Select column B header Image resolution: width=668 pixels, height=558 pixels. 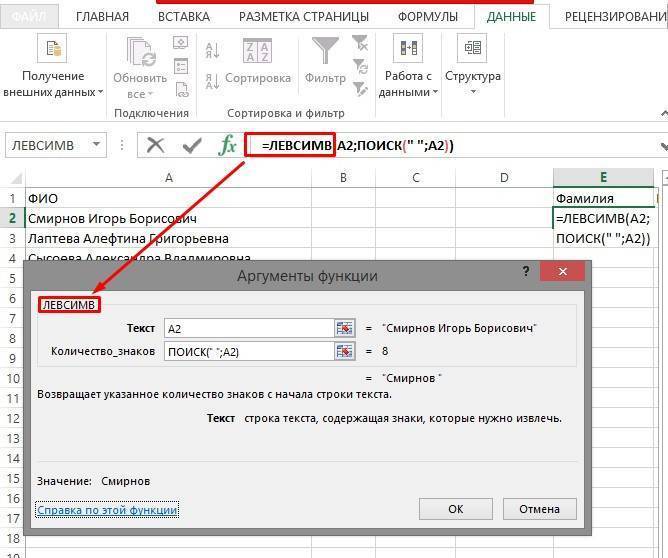343,178
